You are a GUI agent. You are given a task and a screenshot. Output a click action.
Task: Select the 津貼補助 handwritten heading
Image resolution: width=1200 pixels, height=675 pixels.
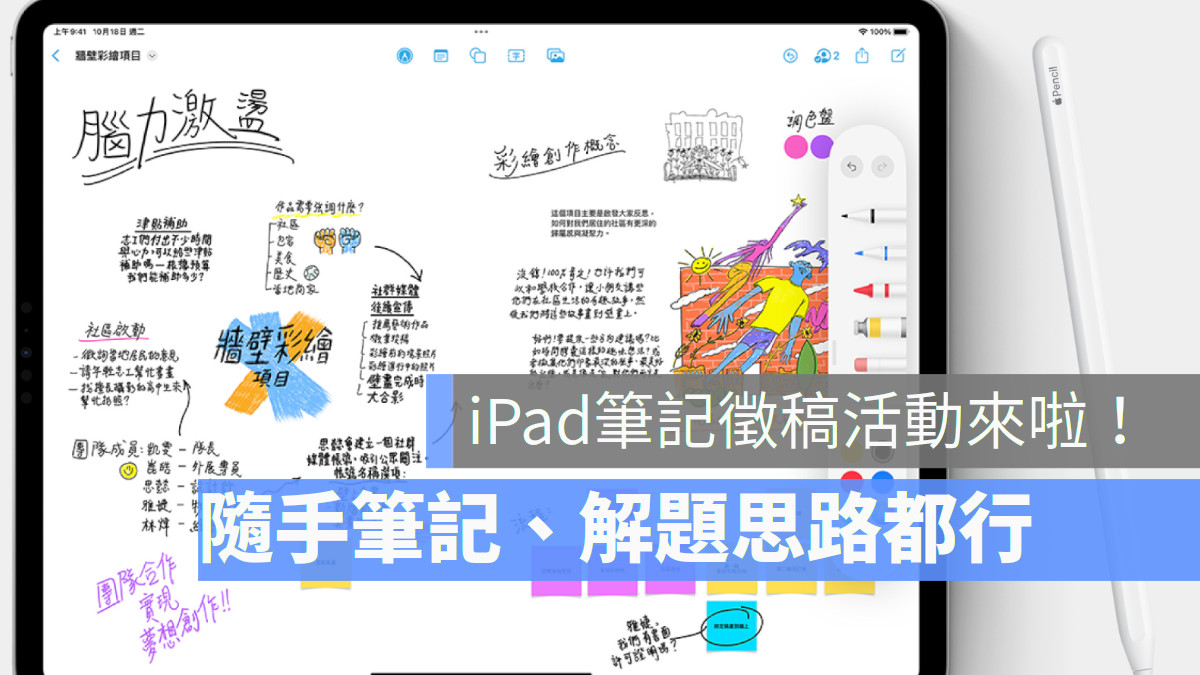click(163, 225)
